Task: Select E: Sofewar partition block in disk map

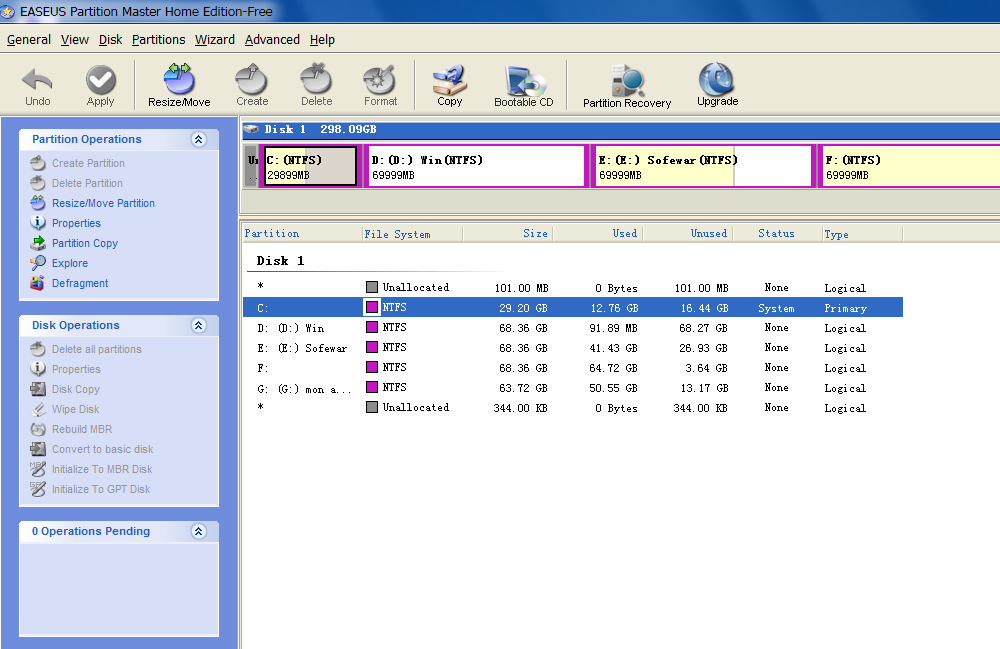Action: tap(703, 166)
